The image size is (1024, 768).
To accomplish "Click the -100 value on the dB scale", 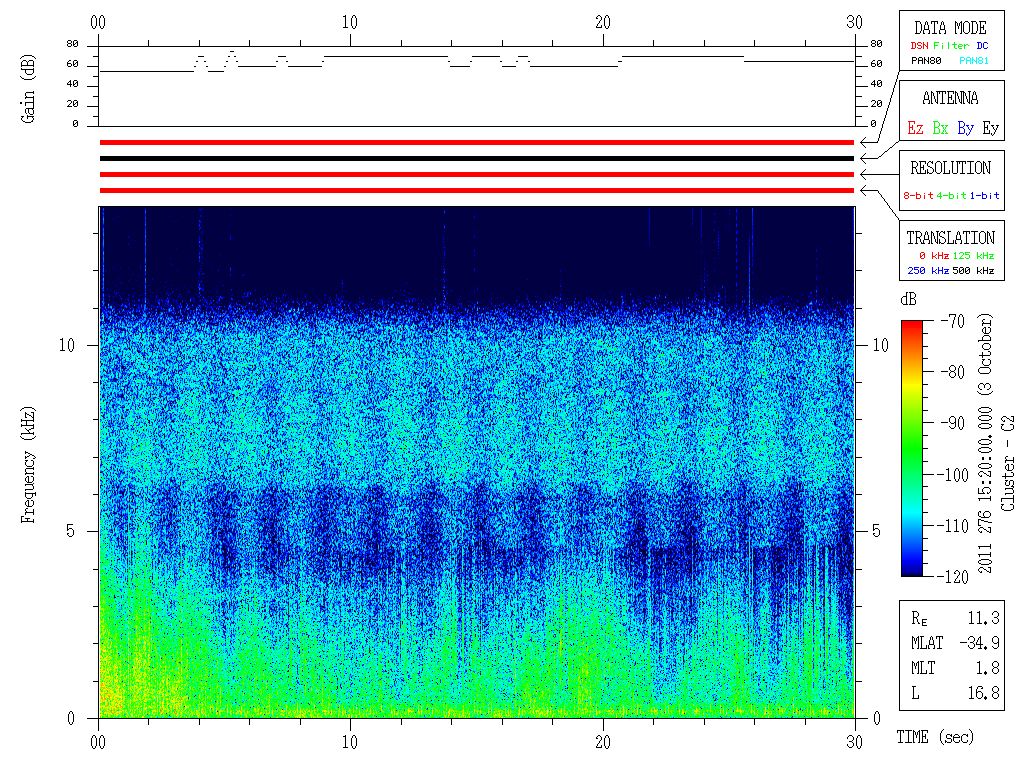I will (952, 475).
